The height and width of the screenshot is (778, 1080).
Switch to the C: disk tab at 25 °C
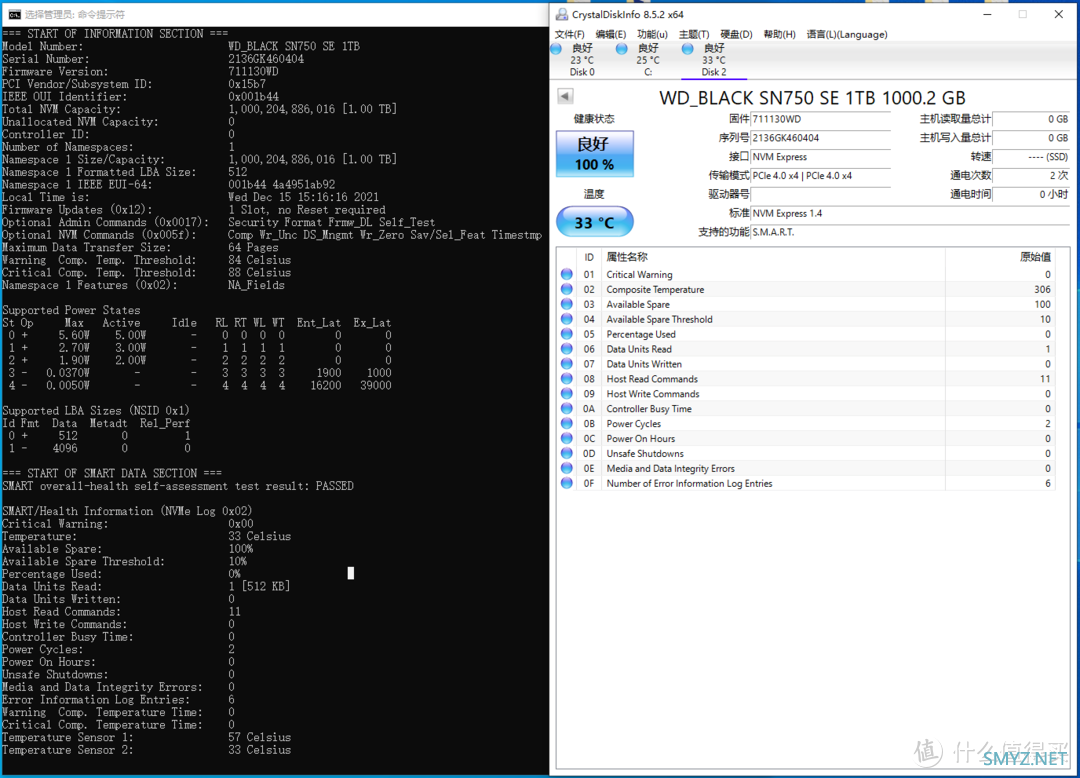pyautogui.click(x=647, y=60)
